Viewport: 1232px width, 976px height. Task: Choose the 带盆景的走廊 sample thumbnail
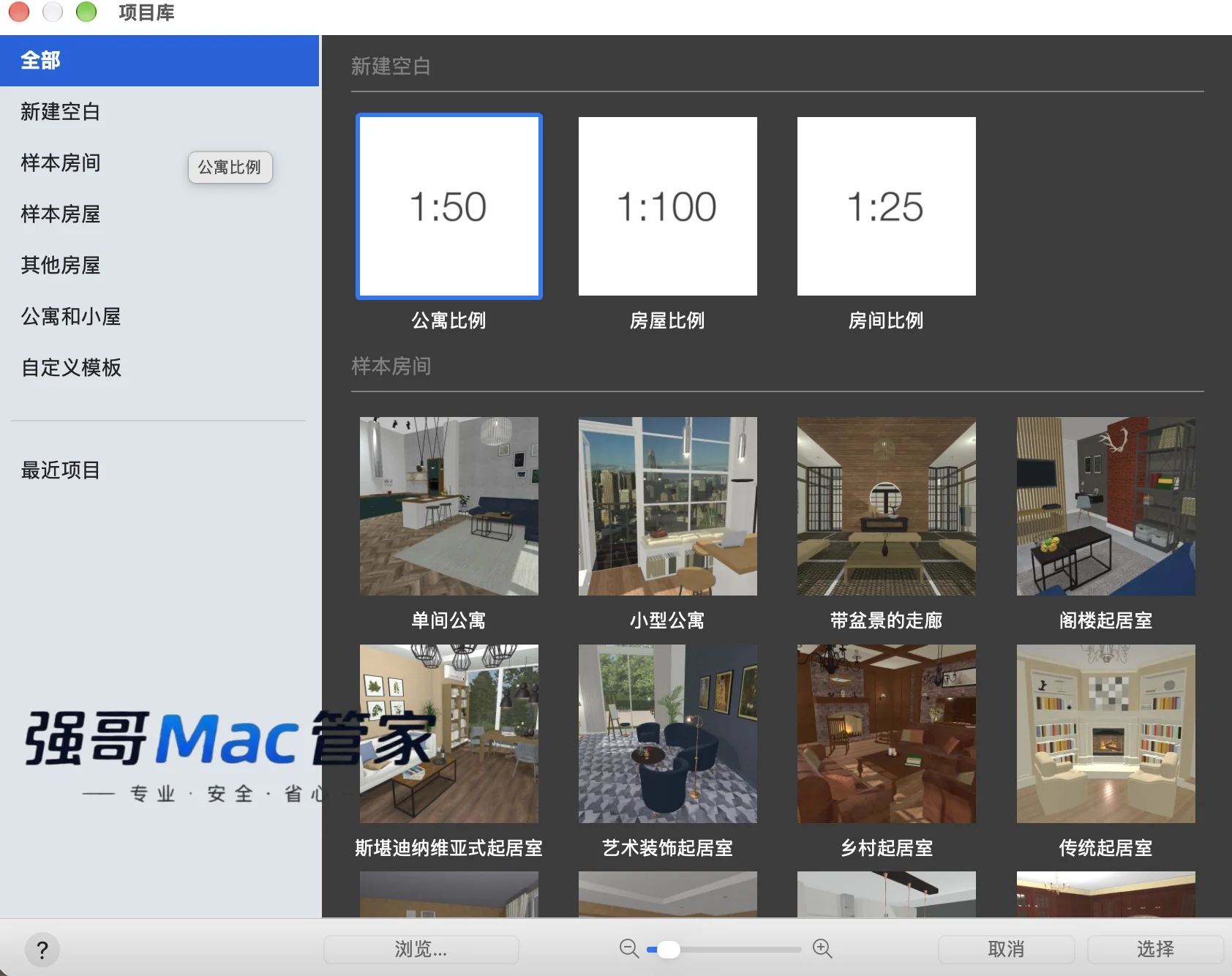tap(886, 506)
